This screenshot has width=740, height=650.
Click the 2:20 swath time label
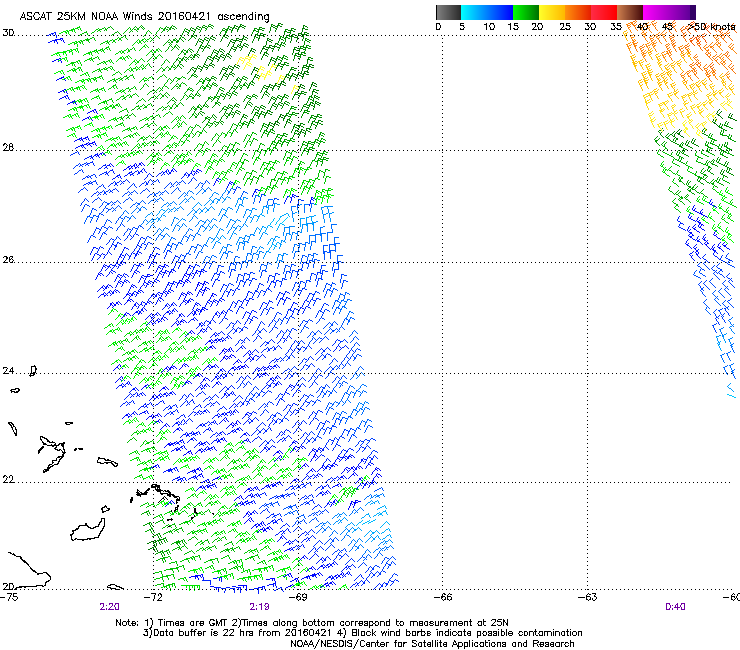(x=109, y=607)
